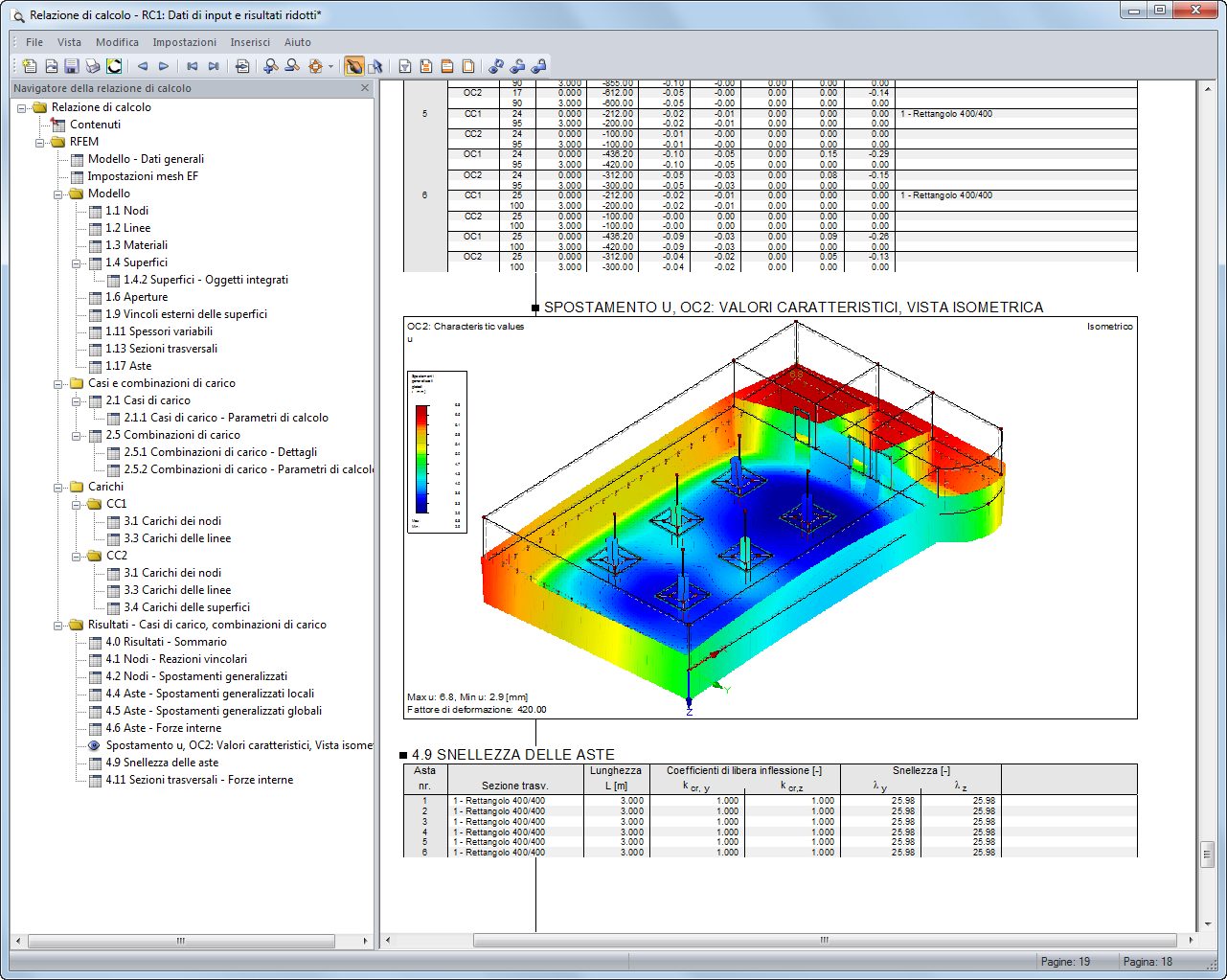Select 1.9 Vincoli esterni delle superfici

(x=186, y=314)
